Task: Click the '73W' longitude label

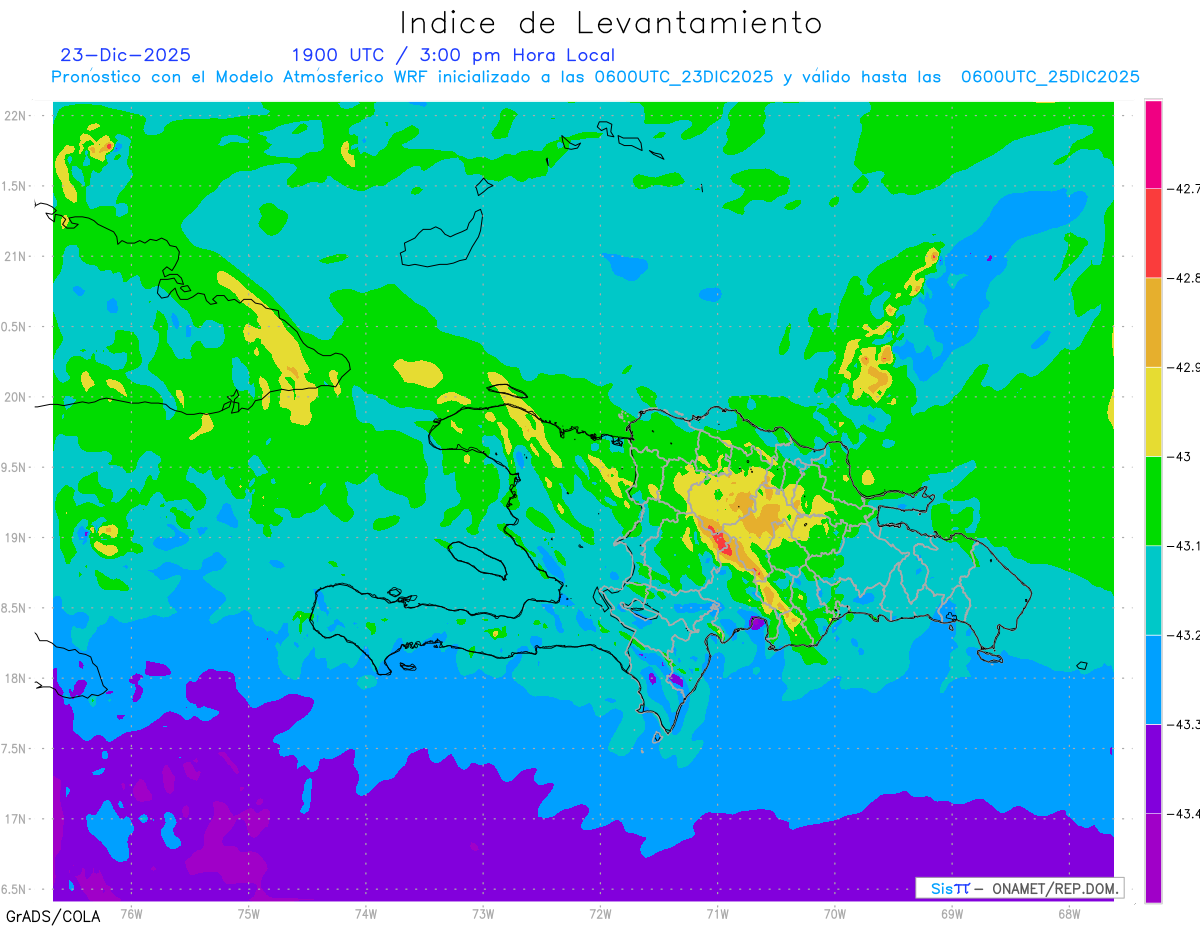Action: (483, 913)
